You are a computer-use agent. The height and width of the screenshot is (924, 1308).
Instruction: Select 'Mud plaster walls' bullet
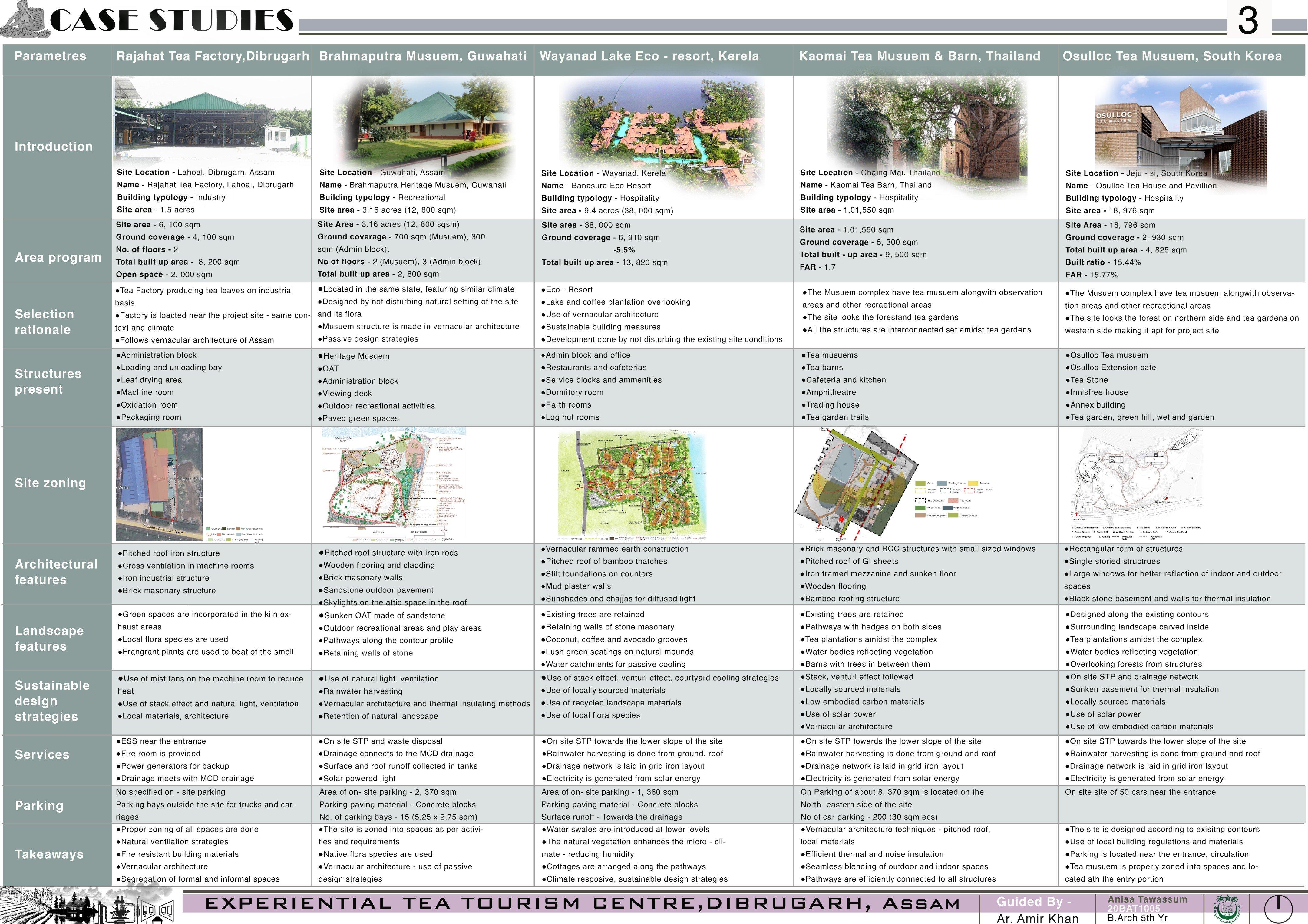(576, 586)
